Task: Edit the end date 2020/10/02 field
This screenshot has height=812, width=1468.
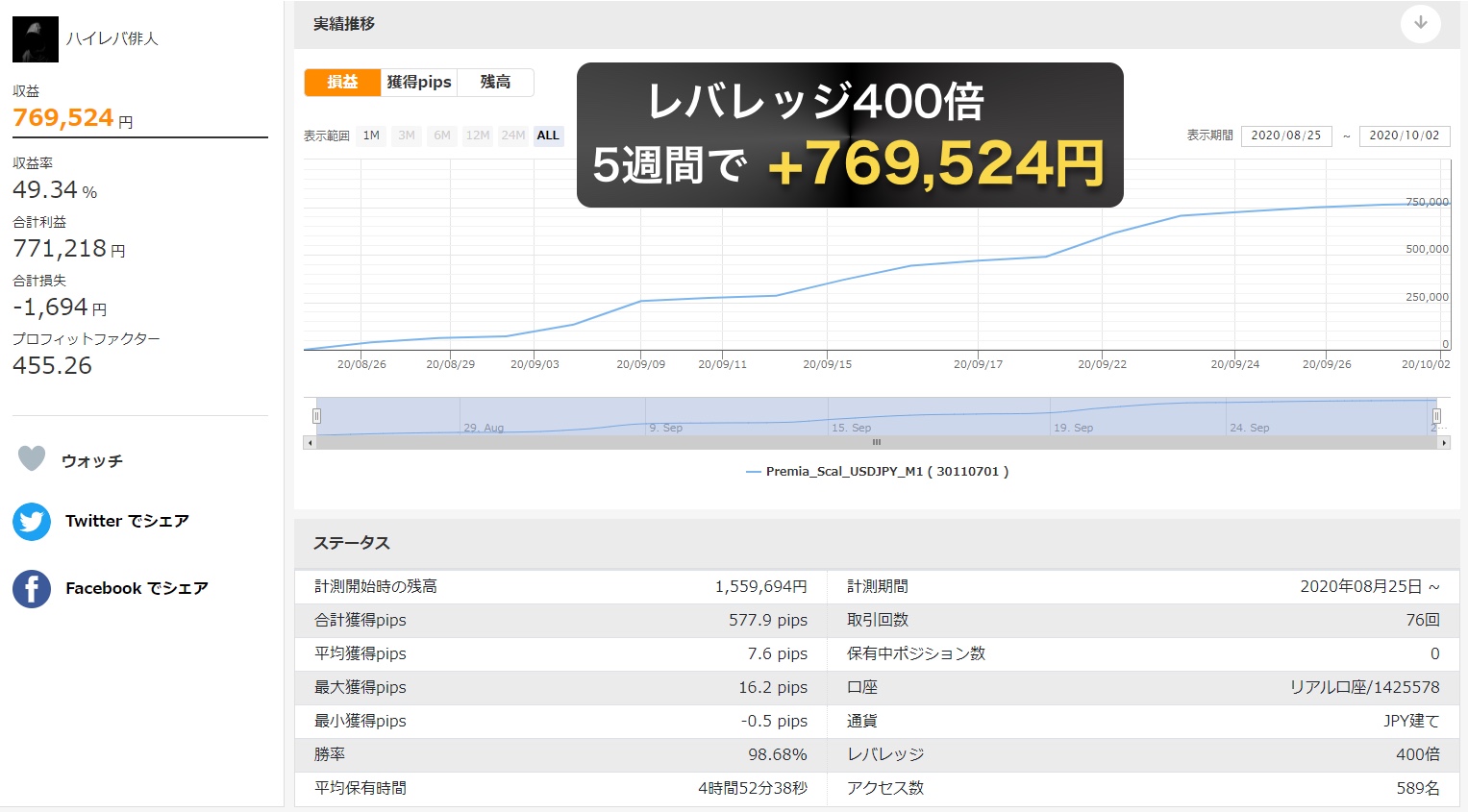Action: tap(1405, 135)
